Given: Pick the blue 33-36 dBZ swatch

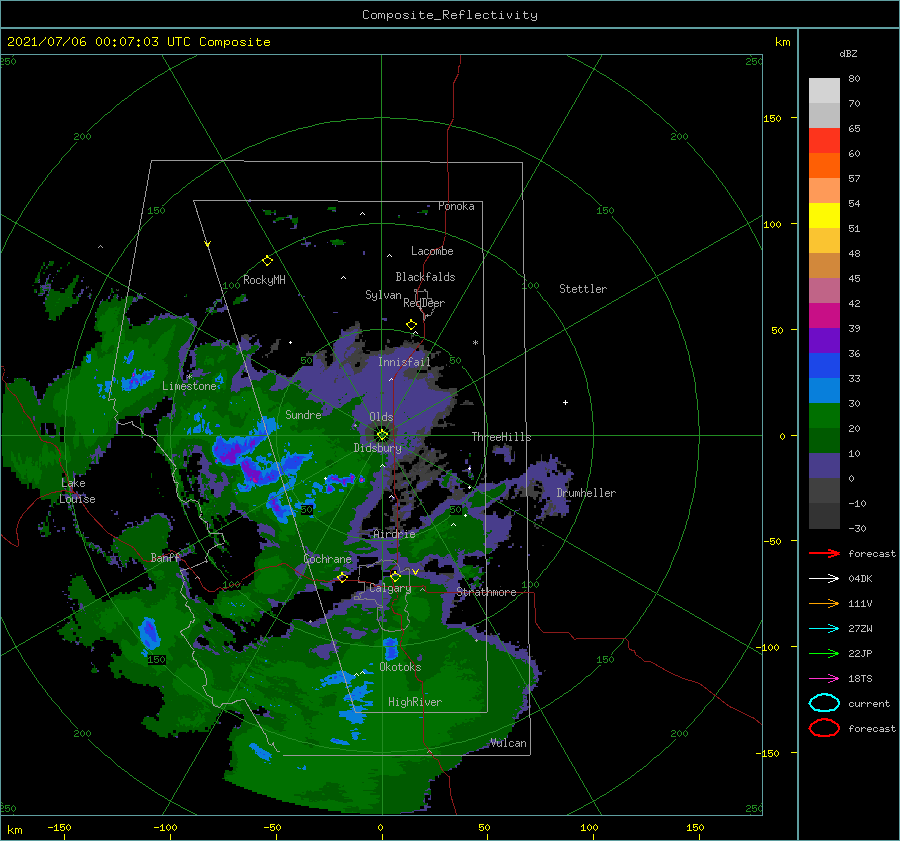Looking at the screenshot, I should [x=824, y=365].
